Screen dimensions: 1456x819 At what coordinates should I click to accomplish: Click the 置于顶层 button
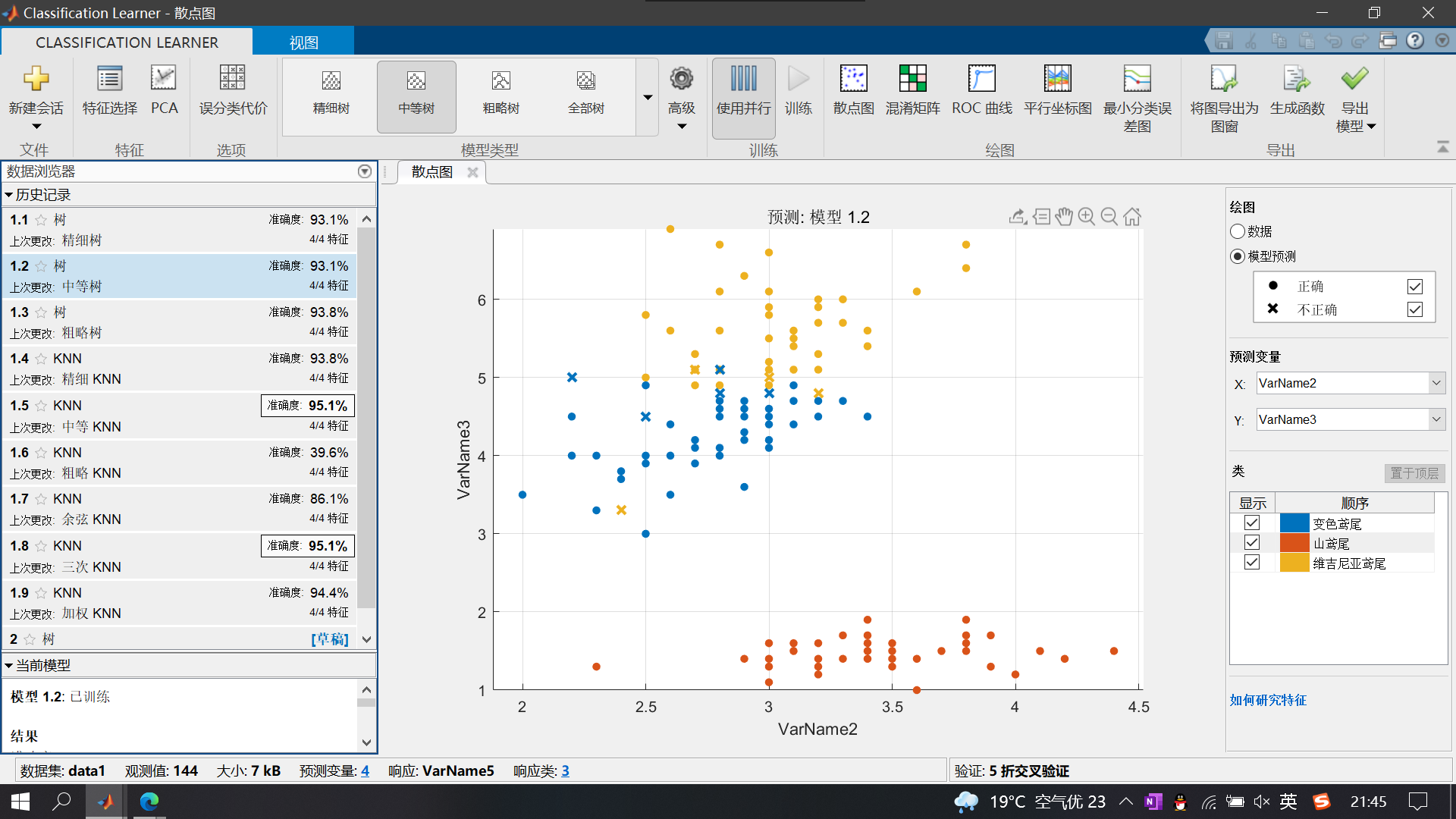pos(1414,472)
